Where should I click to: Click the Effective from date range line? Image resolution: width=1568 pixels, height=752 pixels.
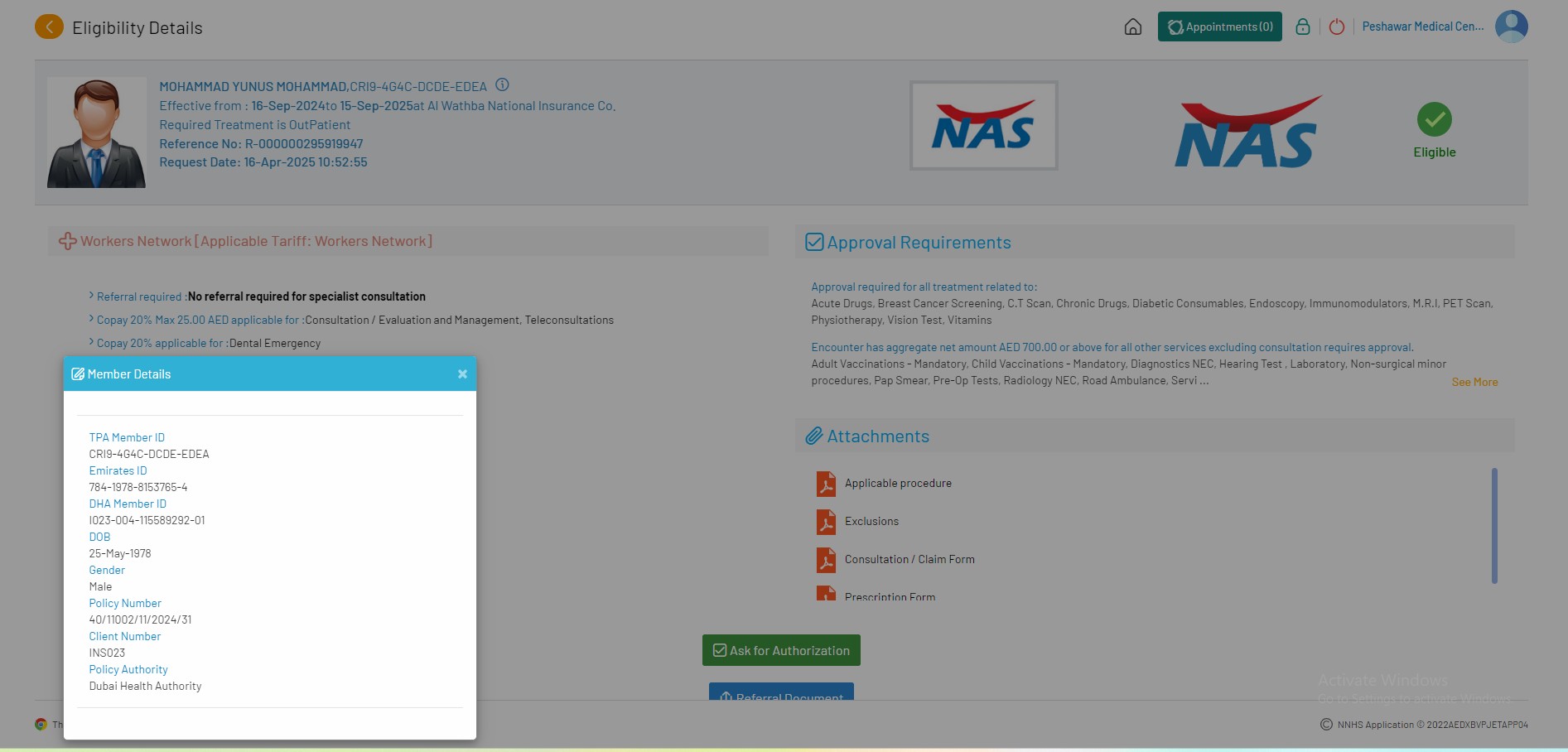(x=388, y=105)
